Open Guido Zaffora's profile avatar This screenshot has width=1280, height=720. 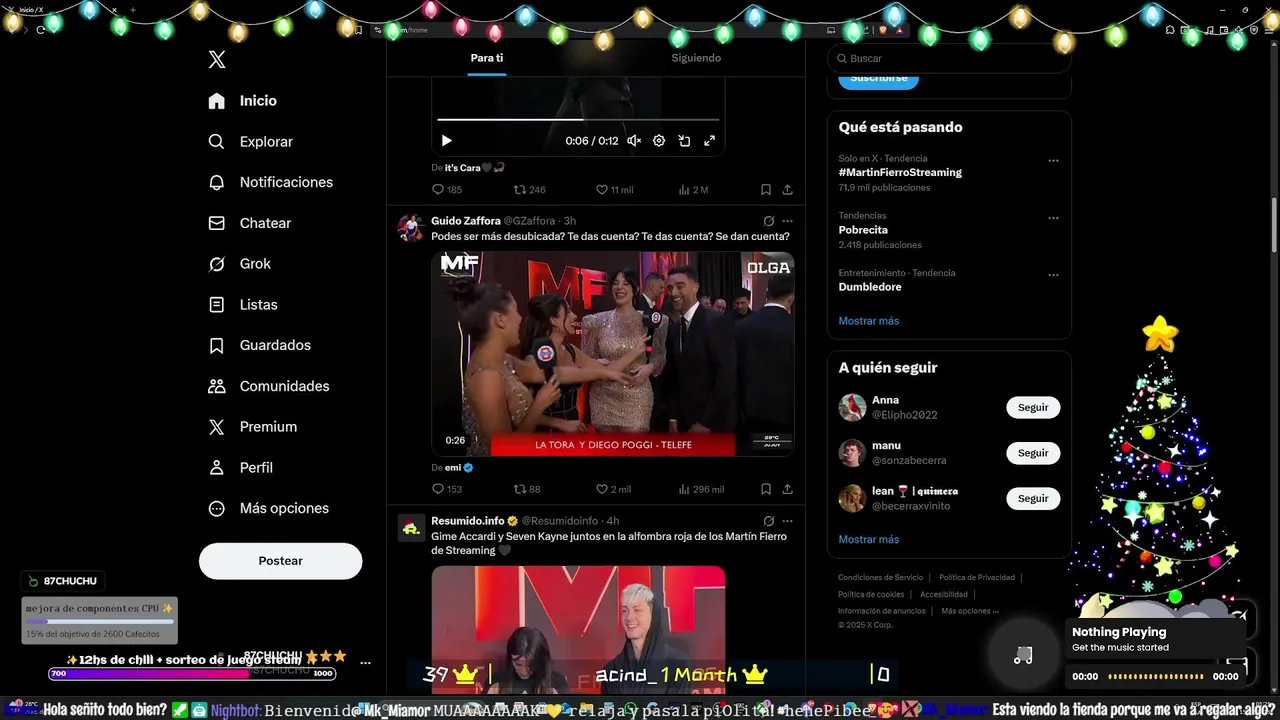[411, 228]
